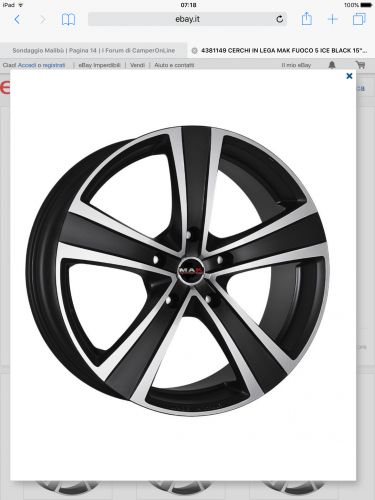Open the Vendi link
The height and width of the screenshot is (500, 375).
[x=137, y=65]
